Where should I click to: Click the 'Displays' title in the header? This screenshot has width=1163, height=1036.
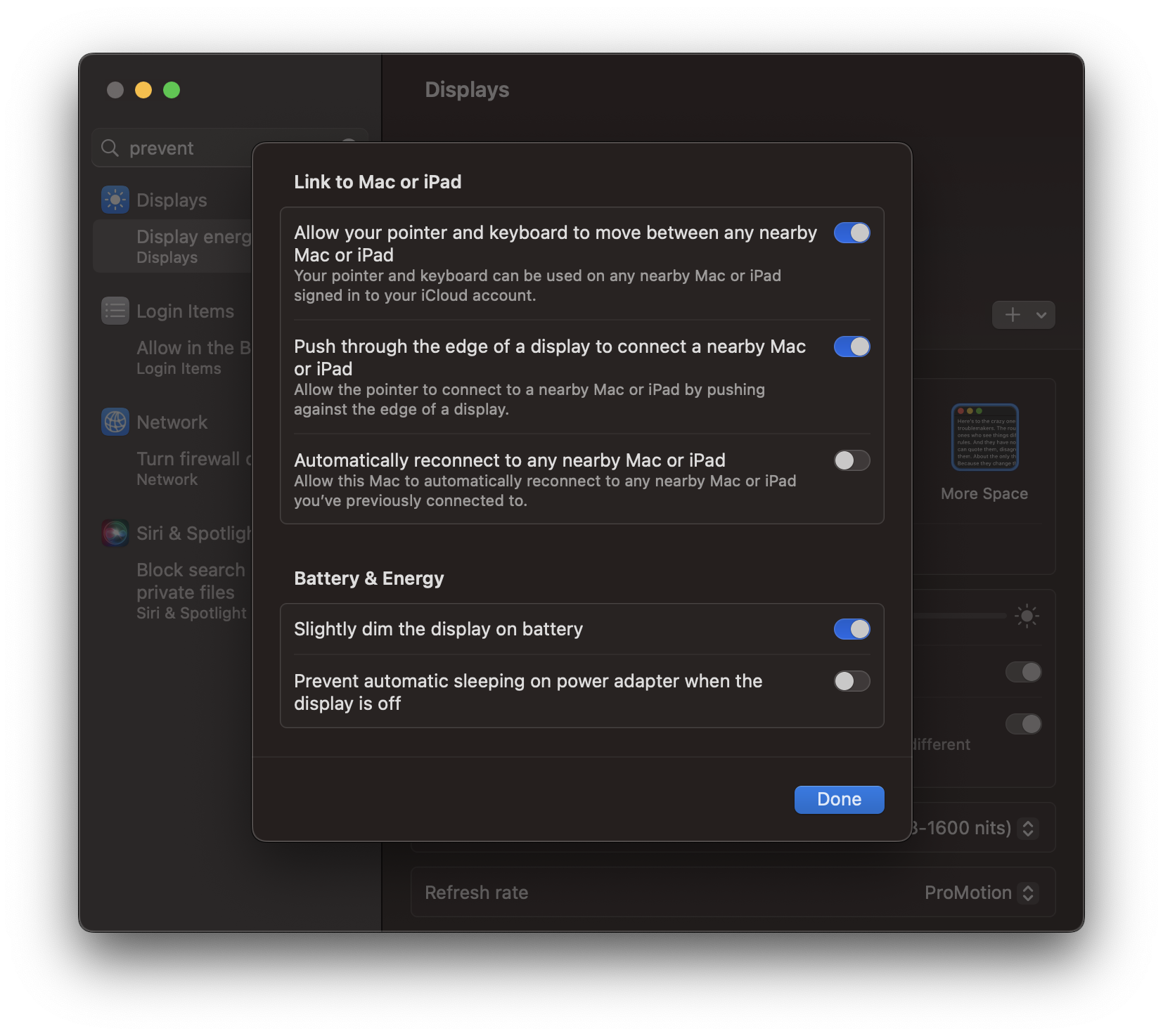467,90
